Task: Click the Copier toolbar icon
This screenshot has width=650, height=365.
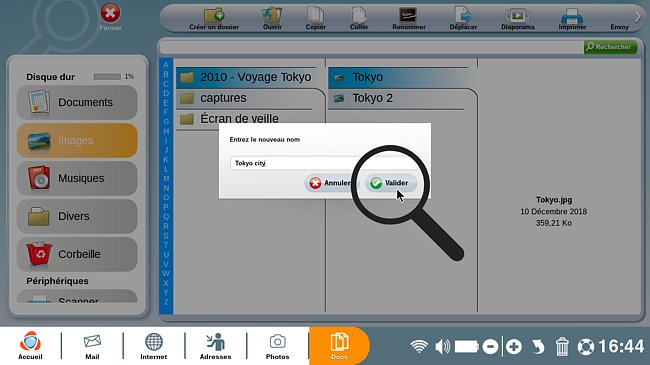Action: click(315, 18)
